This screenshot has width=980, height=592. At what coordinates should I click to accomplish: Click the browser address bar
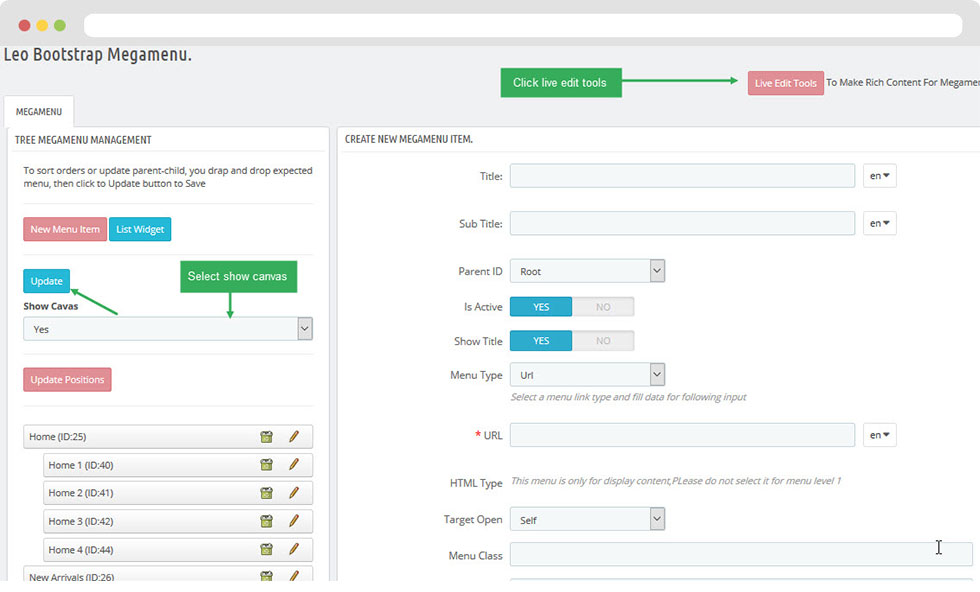(x=523, y=26)
